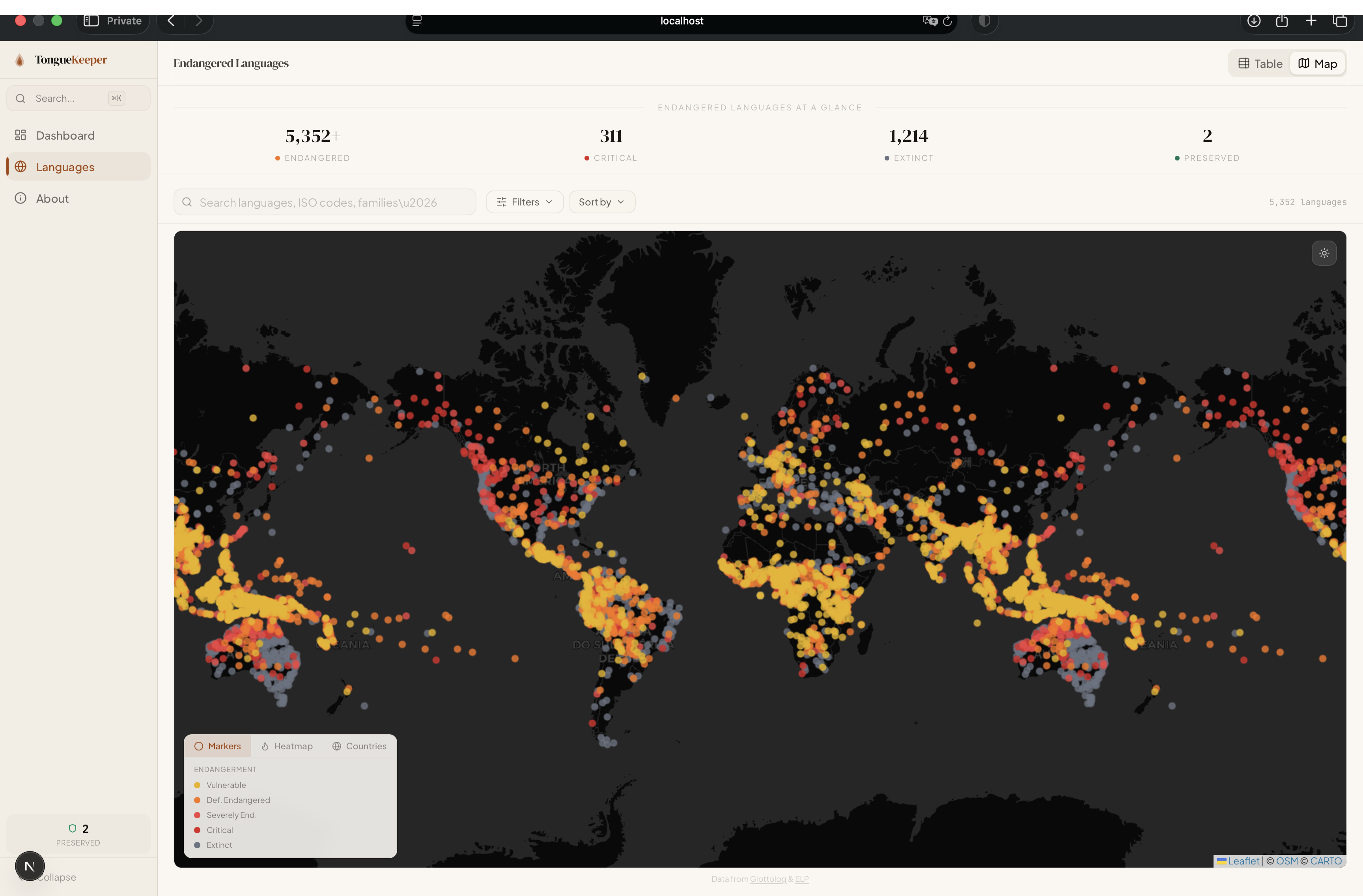Switch map to Countries mode
1363x896 pixels.
click(359, 746)
